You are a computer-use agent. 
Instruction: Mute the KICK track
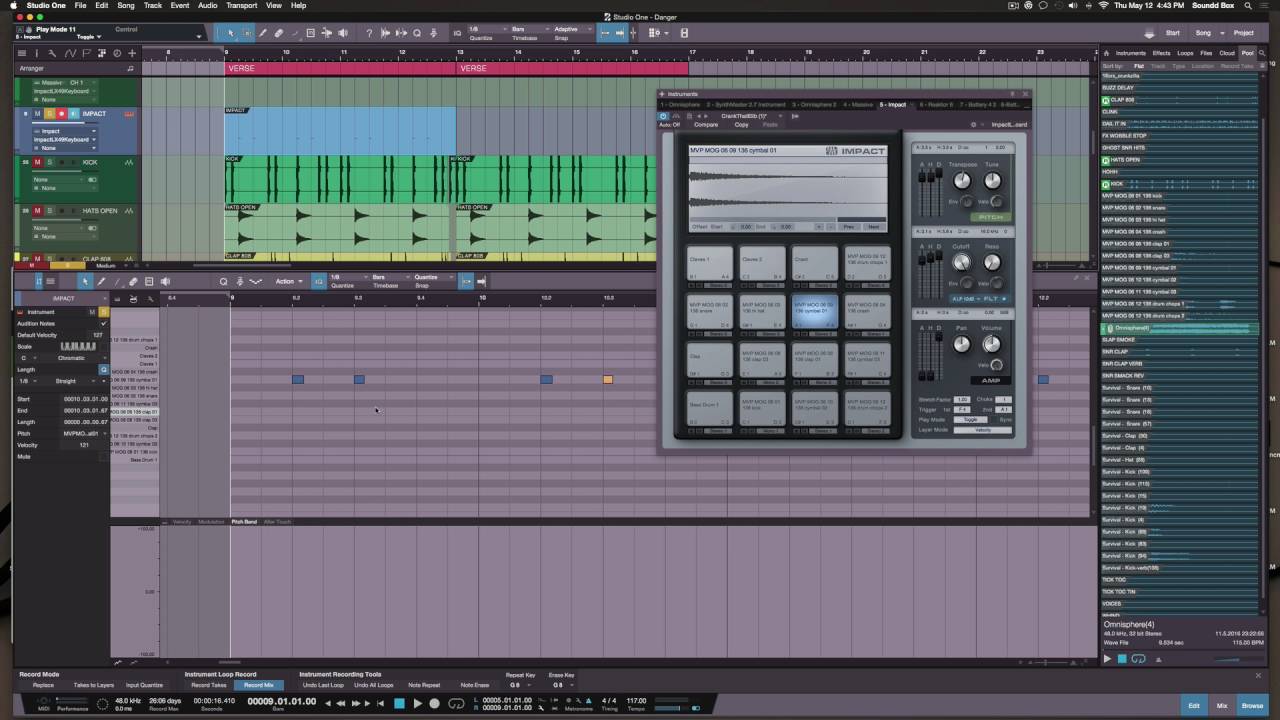click(x=37, y=162)
